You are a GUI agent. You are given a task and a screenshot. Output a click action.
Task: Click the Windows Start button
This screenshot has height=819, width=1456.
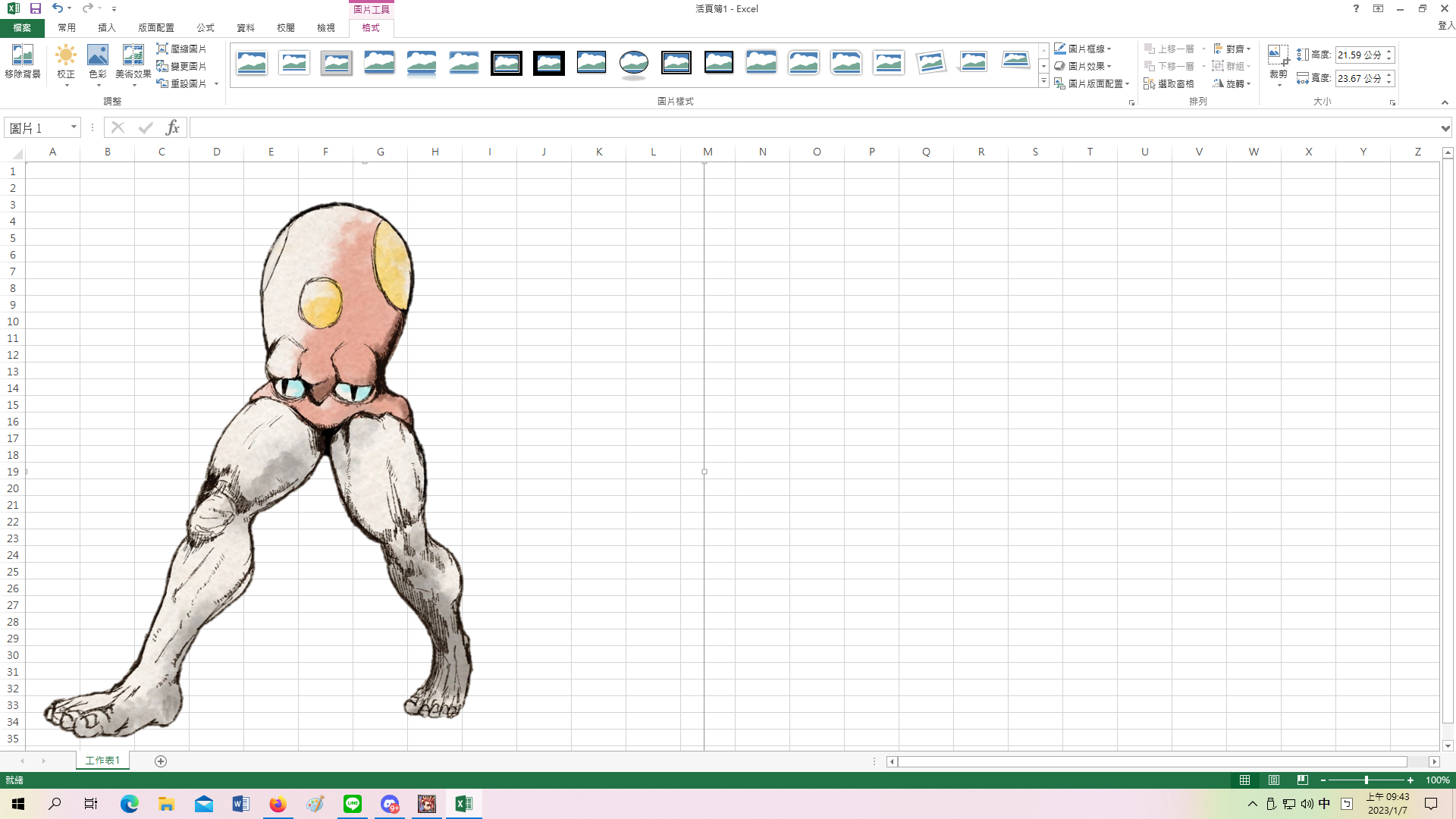18,804
